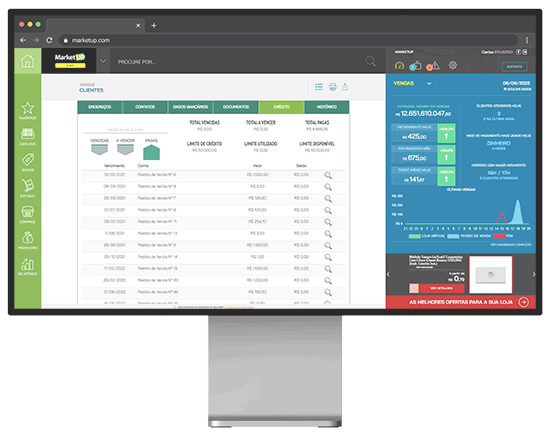
Task: Click the Faturamento Hoje up-arrow indicator
Action: click(447, 133)
